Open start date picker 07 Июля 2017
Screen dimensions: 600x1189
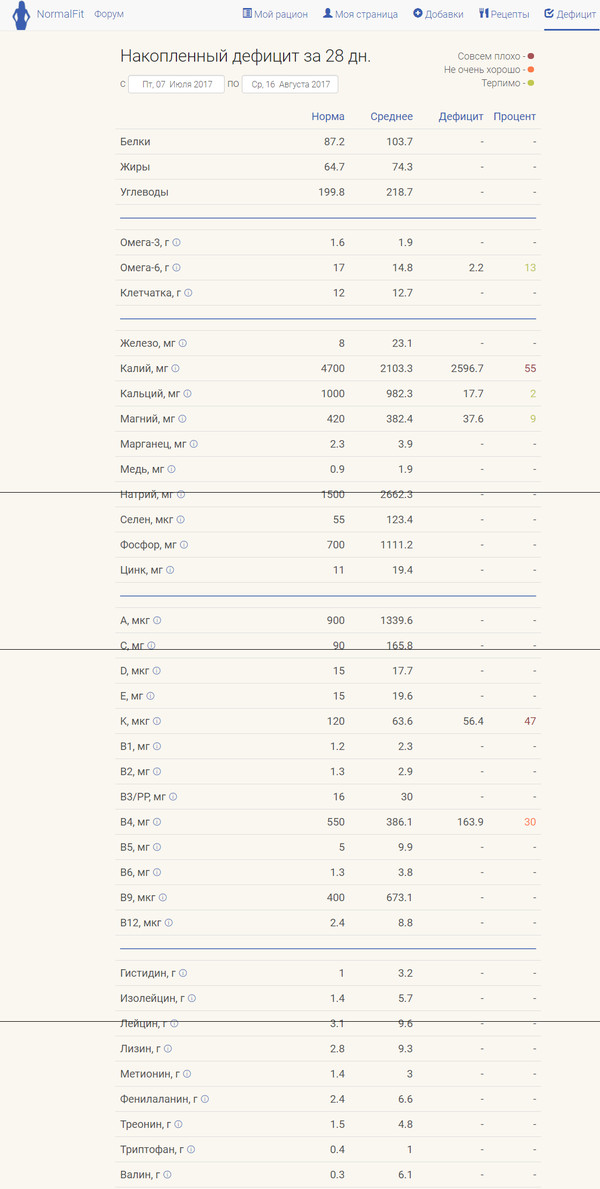(177, 85)
